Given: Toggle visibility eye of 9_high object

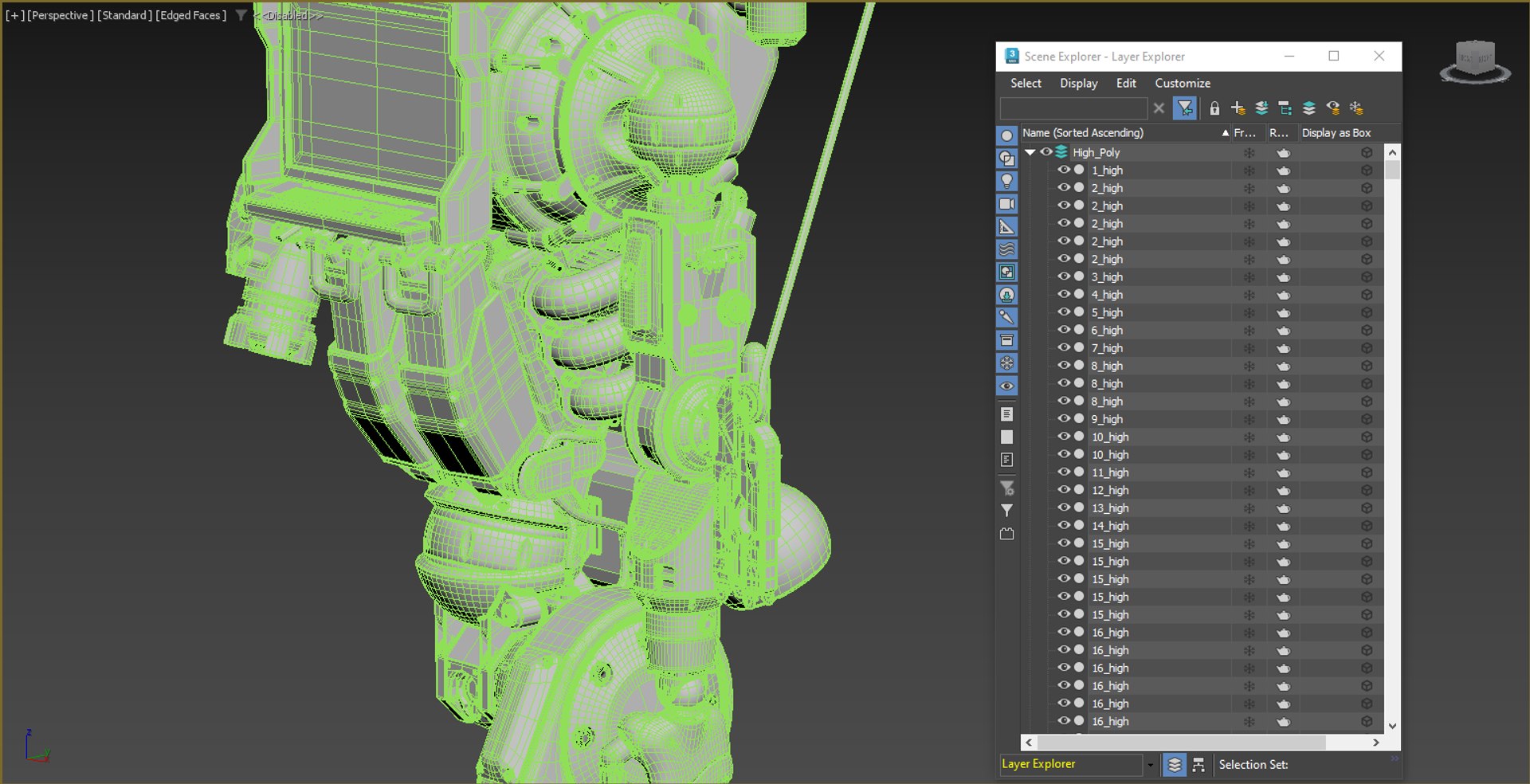Looking at the screenshot, I should pyautogui.click(x=1063, y=418).
